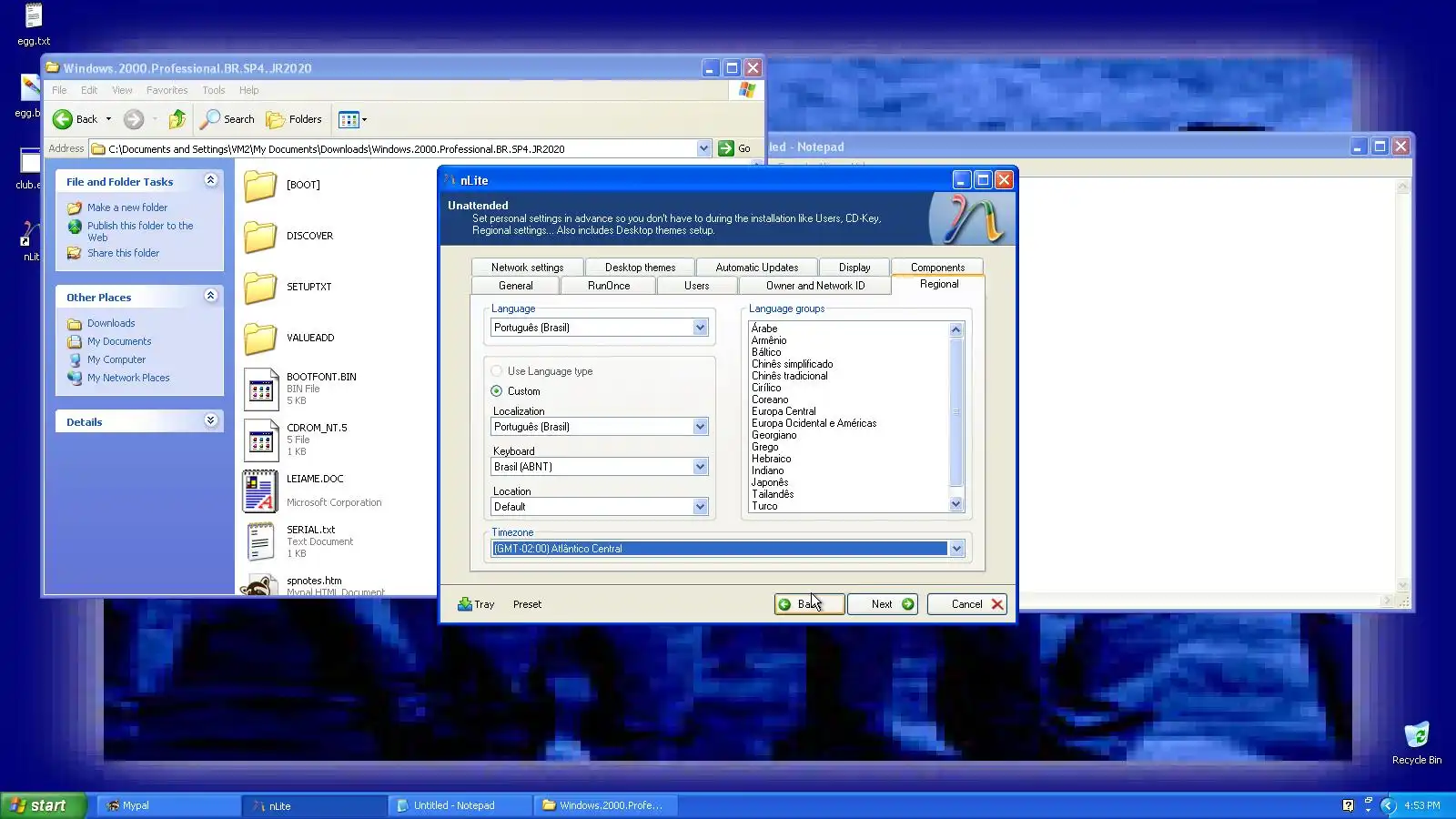Click Share this folder link
The width and height of the screenshot is (1456, 819).
coord(123,253)
